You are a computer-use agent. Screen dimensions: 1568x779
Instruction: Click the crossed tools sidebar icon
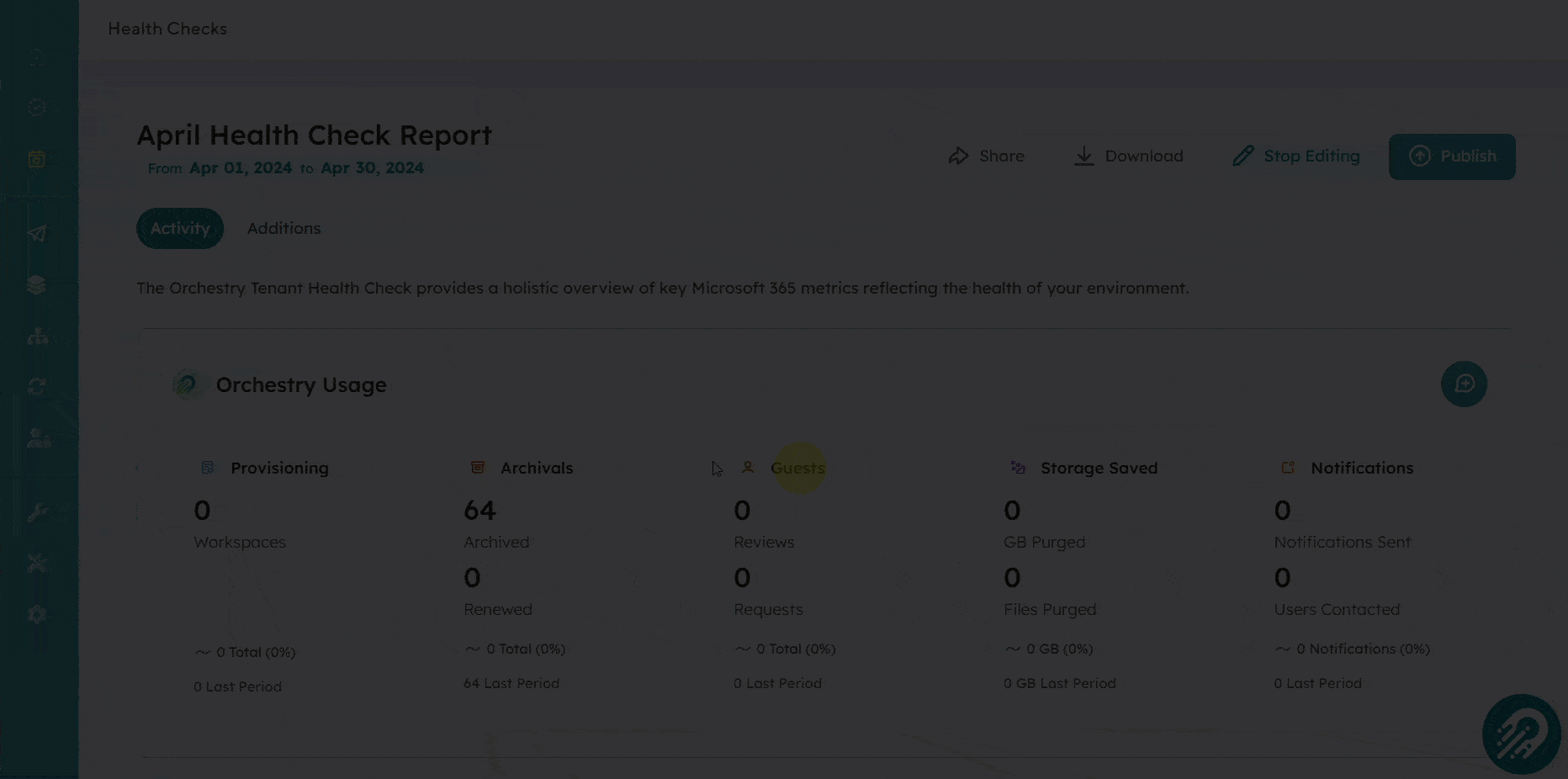pyautogui.click(x=37, y=564)
